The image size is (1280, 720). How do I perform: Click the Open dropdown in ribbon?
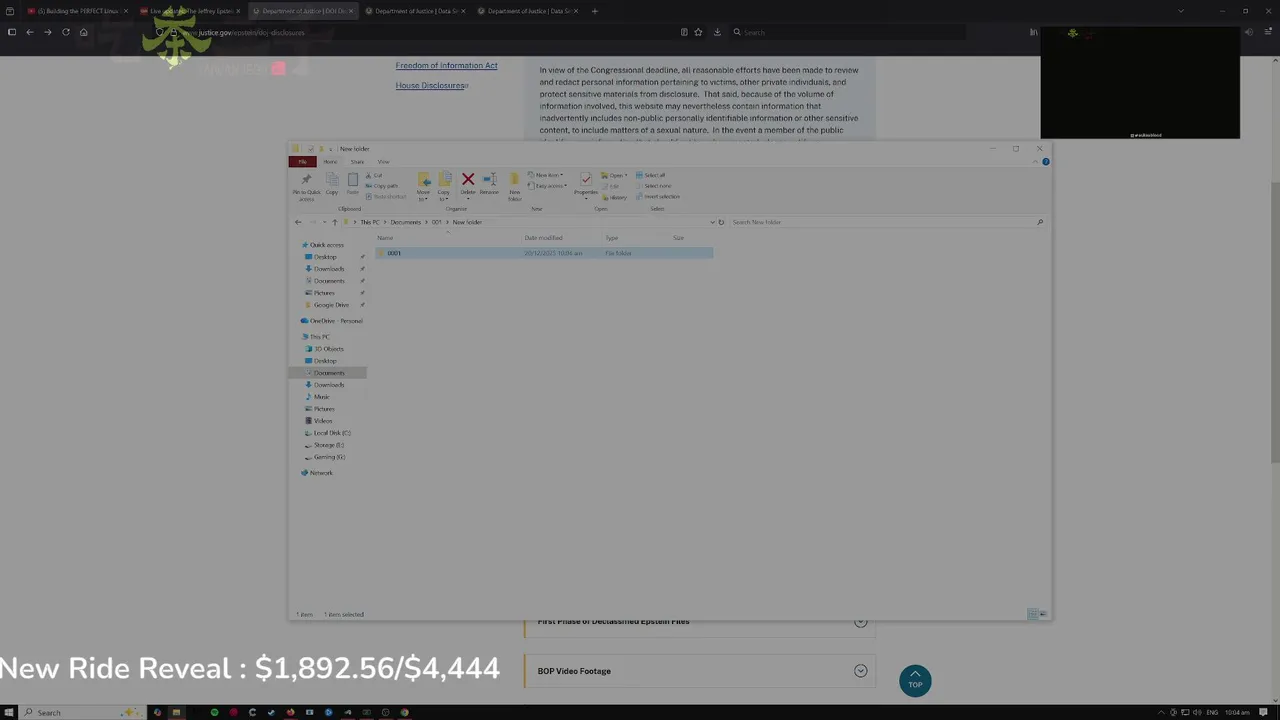click(x=615, y=175)
